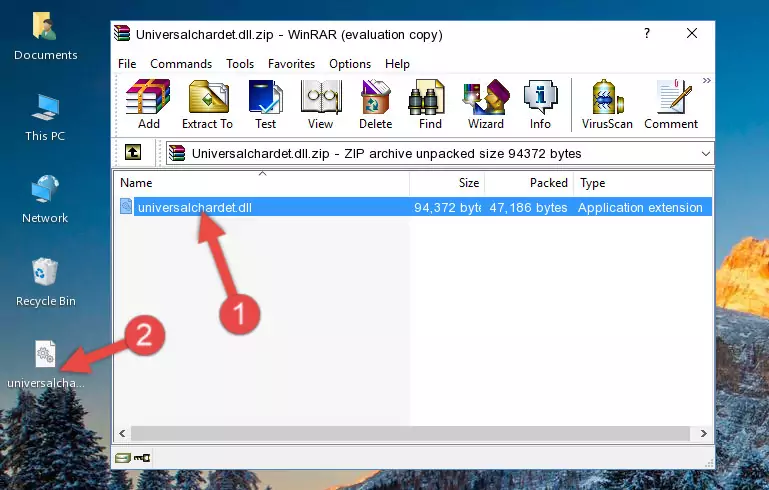Image resolution: width=769 pixels, height=490 pixels.
Task: Run the Test archive tool
Action: (x=265, y=104)
